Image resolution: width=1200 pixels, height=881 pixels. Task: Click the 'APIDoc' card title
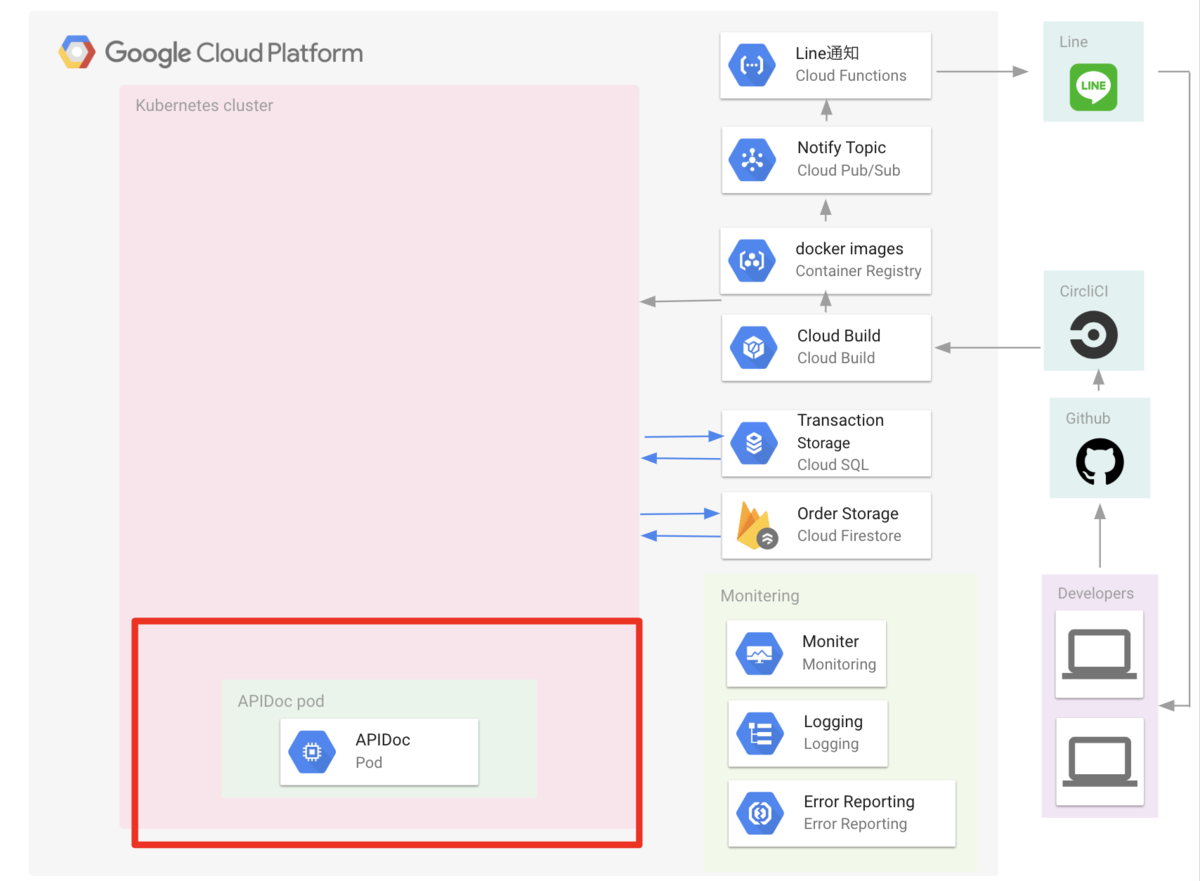coord(382,740)
